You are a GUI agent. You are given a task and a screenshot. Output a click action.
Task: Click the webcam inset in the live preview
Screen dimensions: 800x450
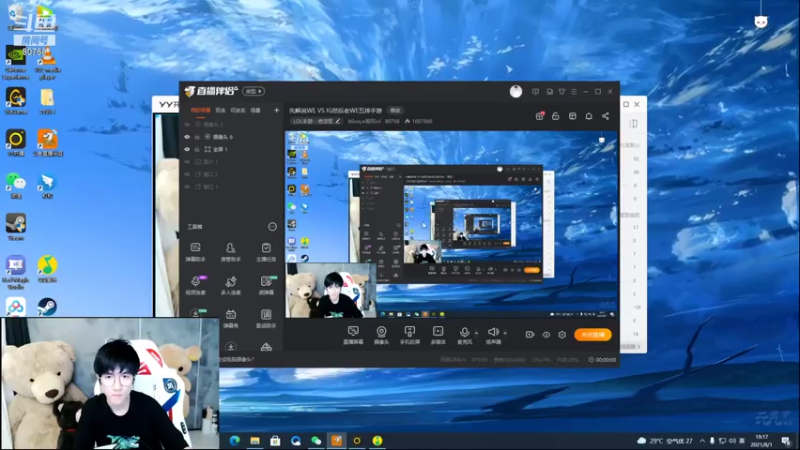(331, 291)
